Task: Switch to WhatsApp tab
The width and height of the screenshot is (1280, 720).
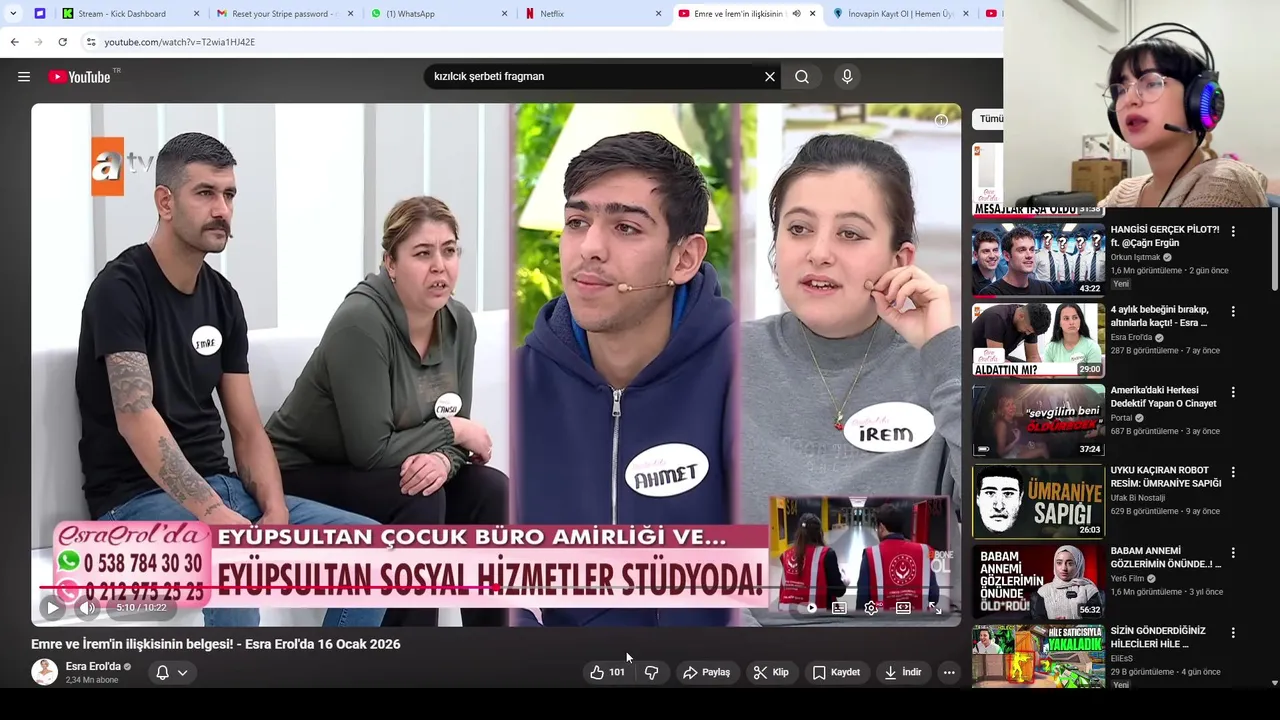Action: (440, 14)
